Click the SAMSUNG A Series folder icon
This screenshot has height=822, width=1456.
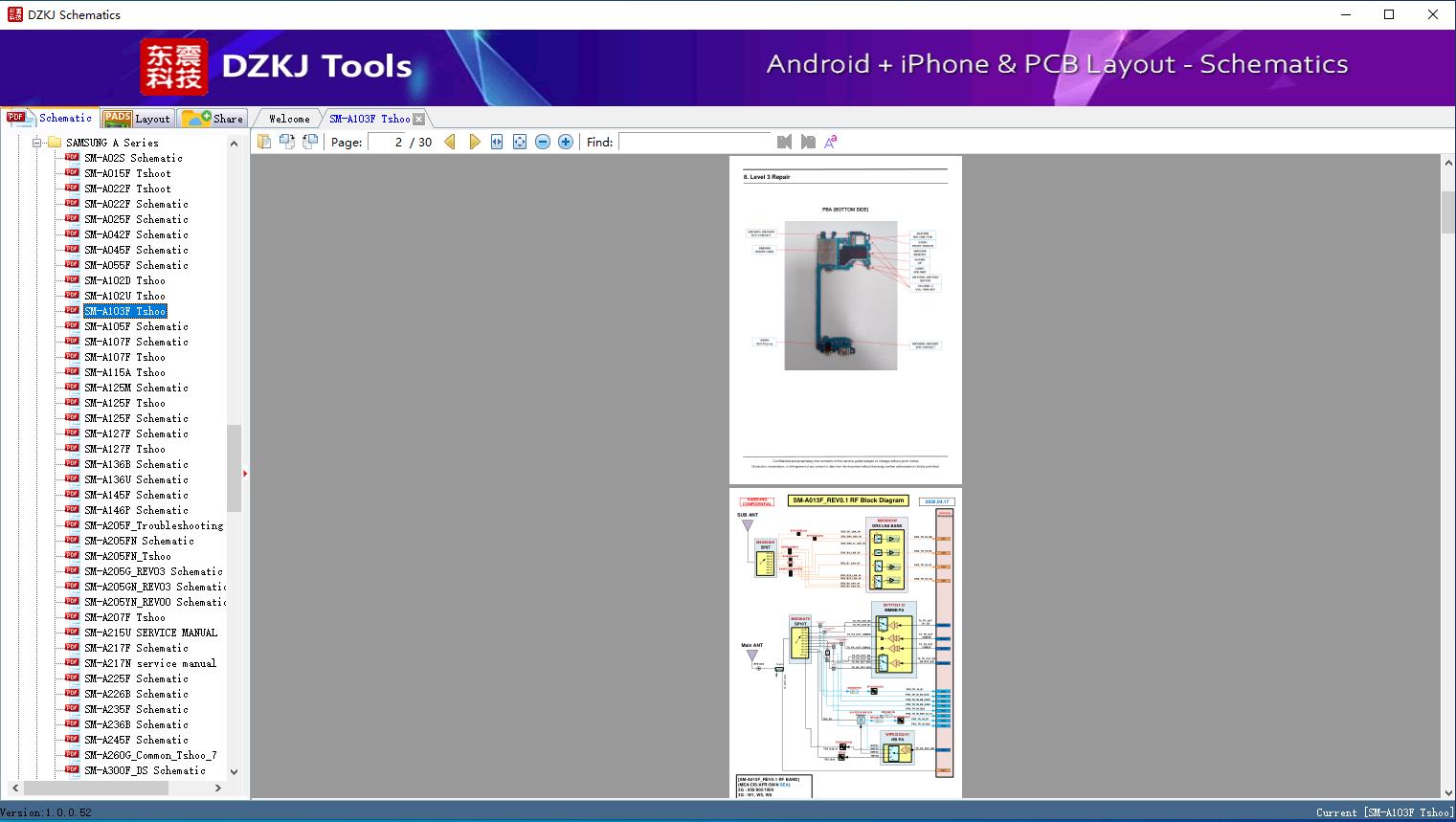[x=55, y=143]
